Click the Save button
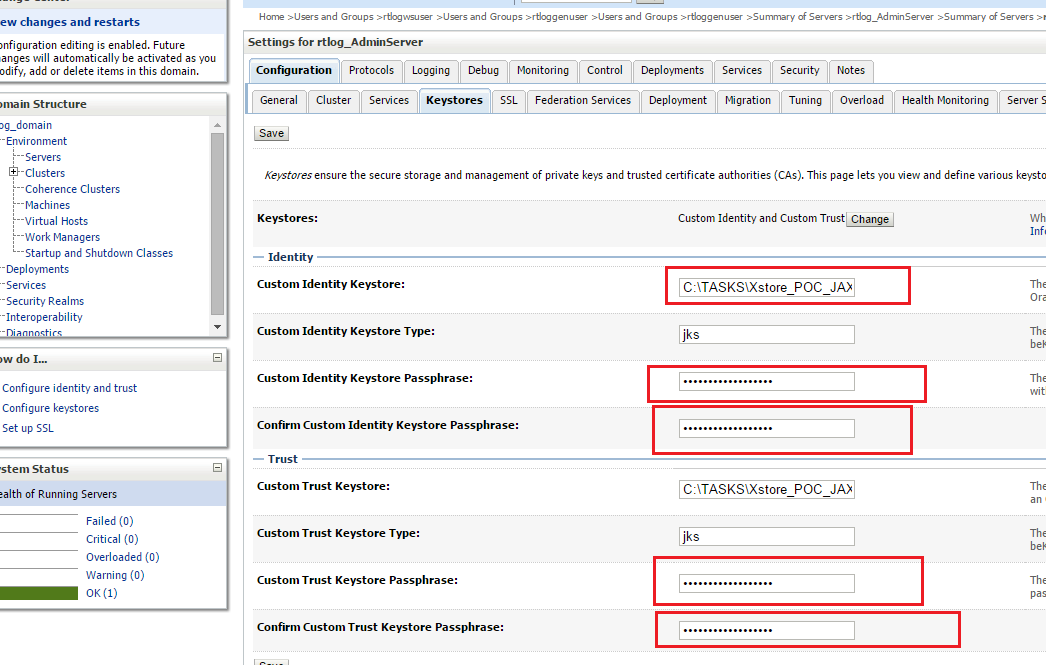 coord(269,132)
